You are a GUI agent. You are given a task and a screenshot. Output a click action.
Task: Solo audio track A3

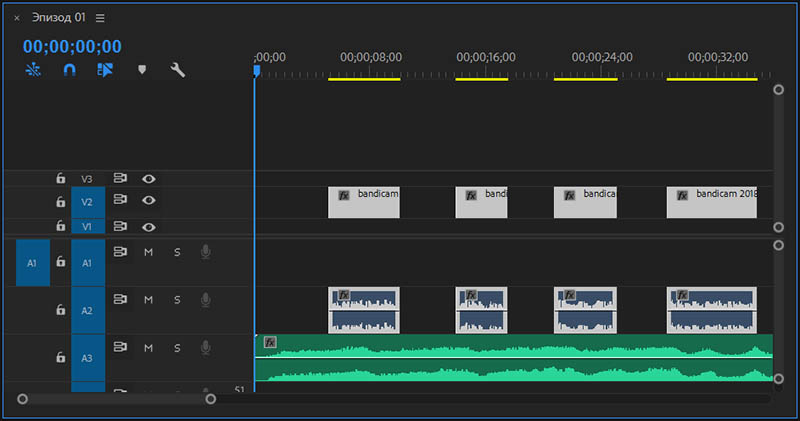coord(177,348)
